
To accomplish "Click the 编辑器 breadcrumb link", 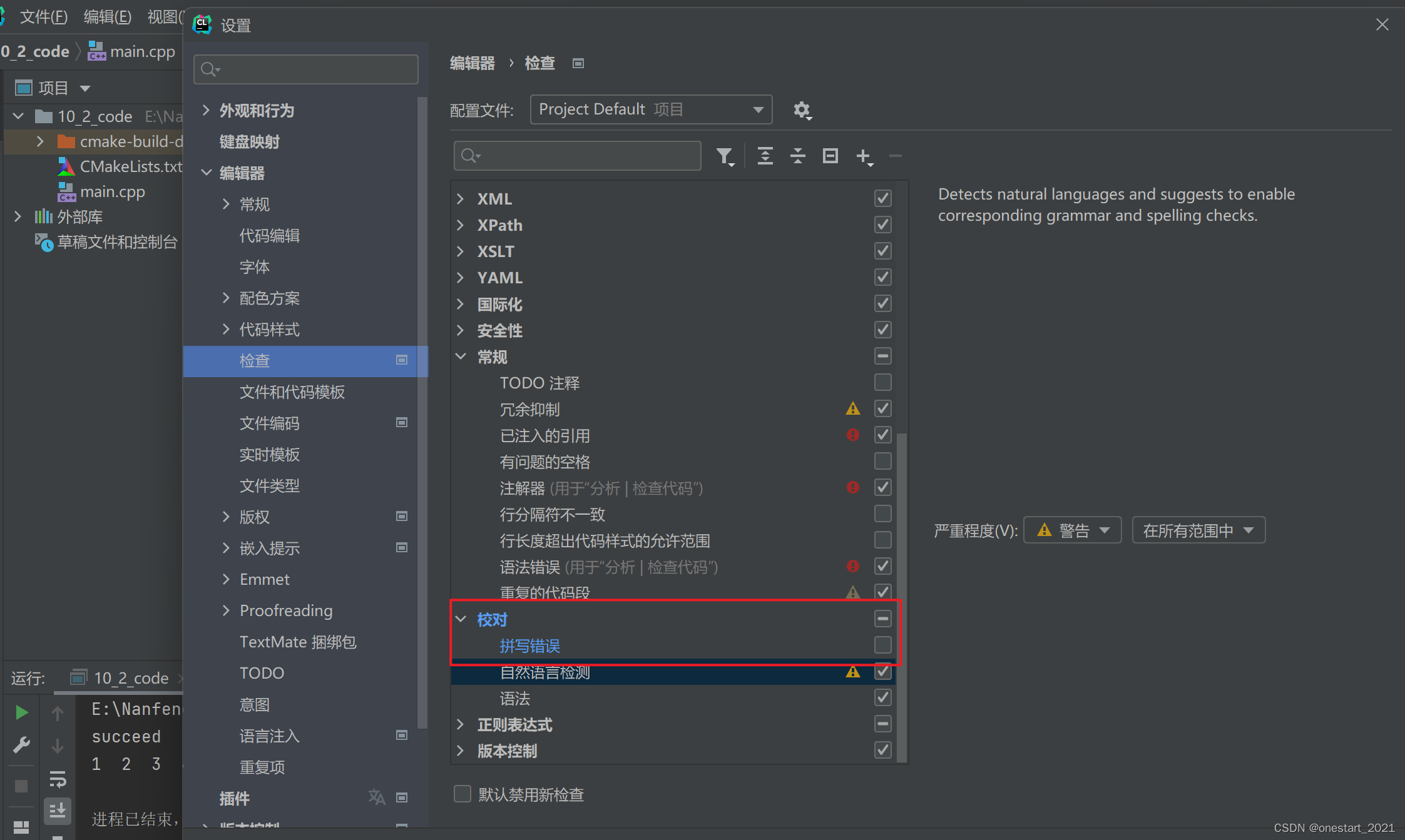I will (473, 63).
